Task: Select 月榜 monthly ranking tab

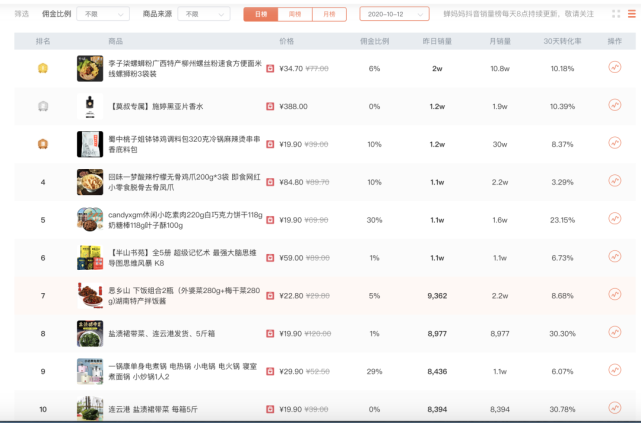Action: pyautogui.click(x=329, y=14)
